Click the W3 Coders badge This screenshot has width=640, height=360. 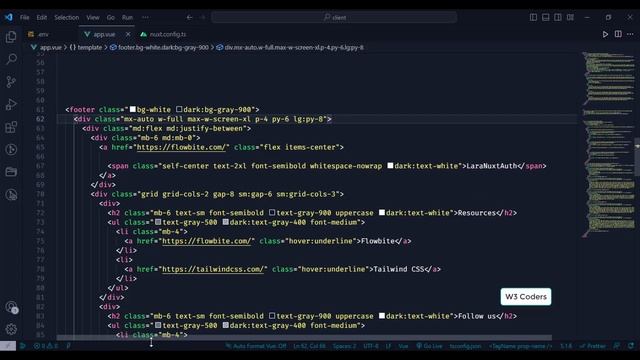click(x=526, y=297)
